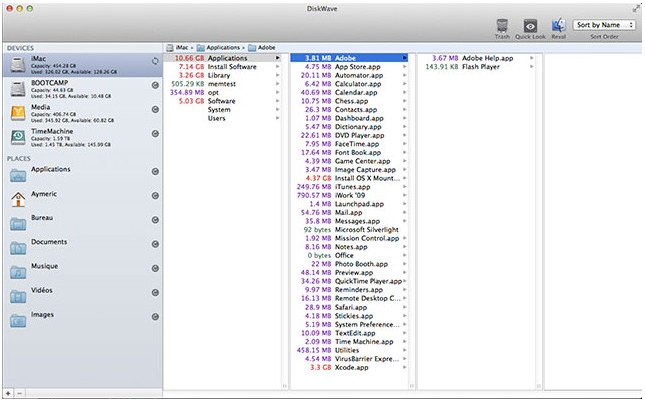Viewport: 645px width, 402px height.
Task: Click the circle button beside Applications place
Action: tap(155, 172)
